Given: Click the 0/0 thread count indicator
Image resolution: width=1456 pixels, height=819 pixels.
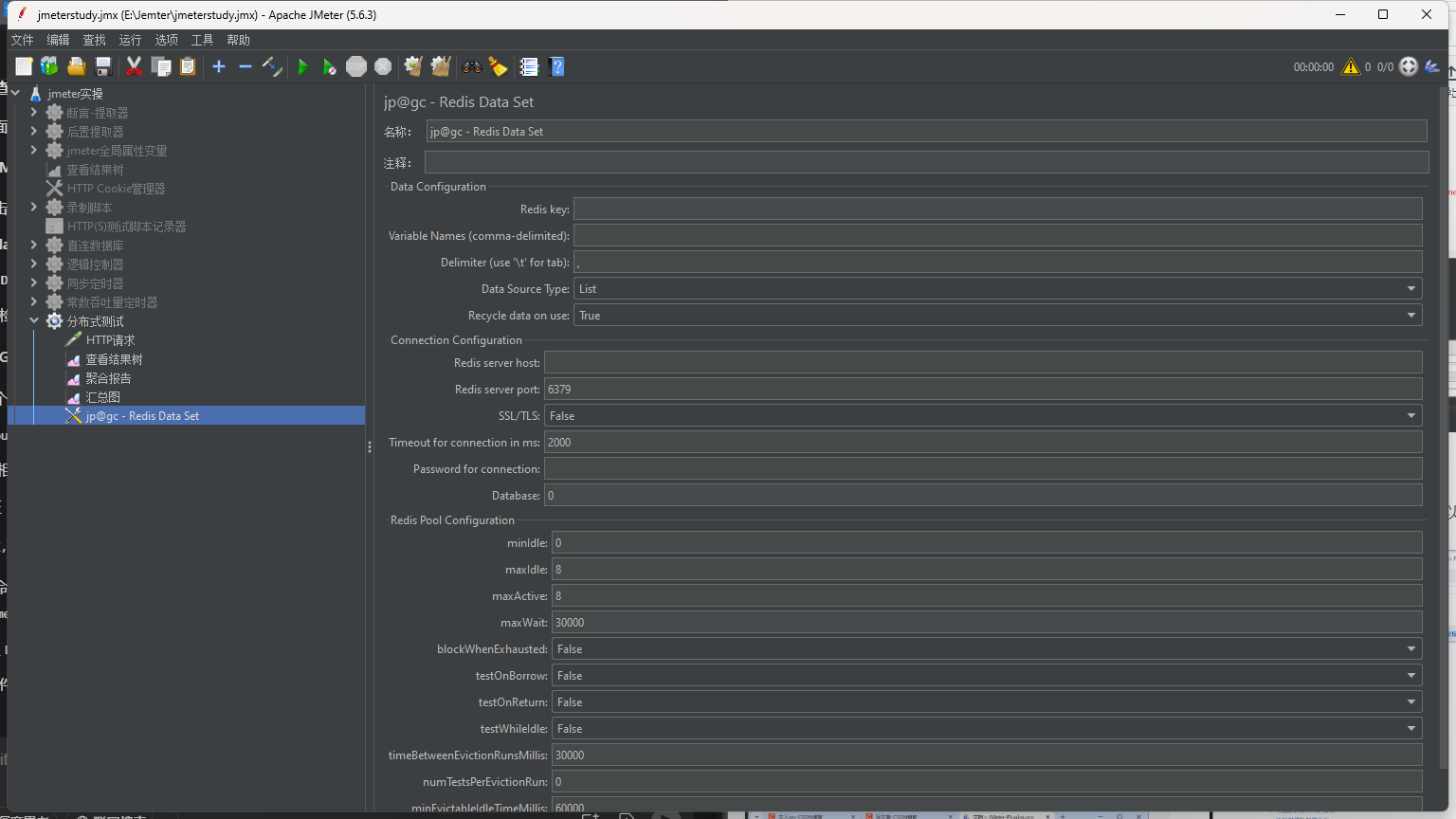Looking at the screenshot, I should pyautogui.click(x=1385, y=67).
